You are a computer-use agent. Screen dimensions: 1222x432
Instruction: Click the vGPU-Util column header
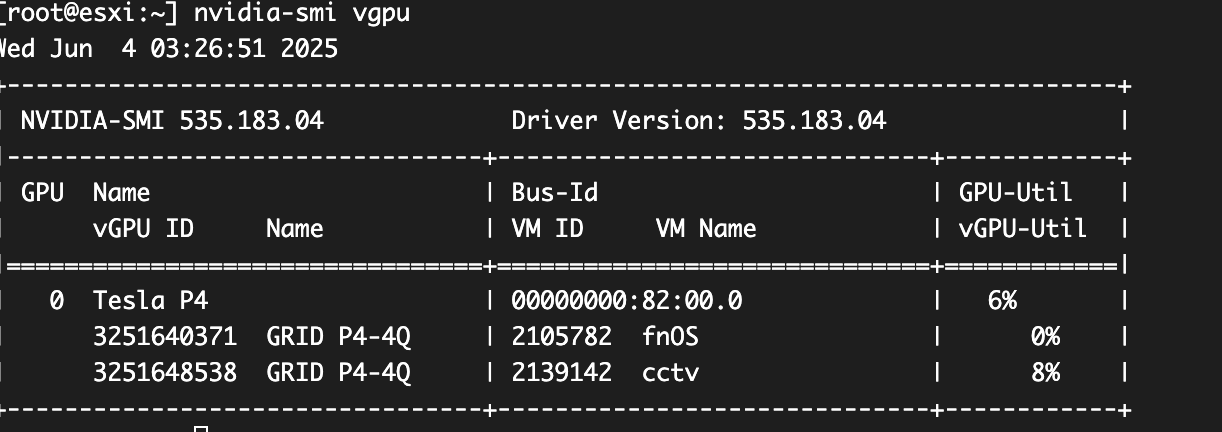tap(1022, 228)
